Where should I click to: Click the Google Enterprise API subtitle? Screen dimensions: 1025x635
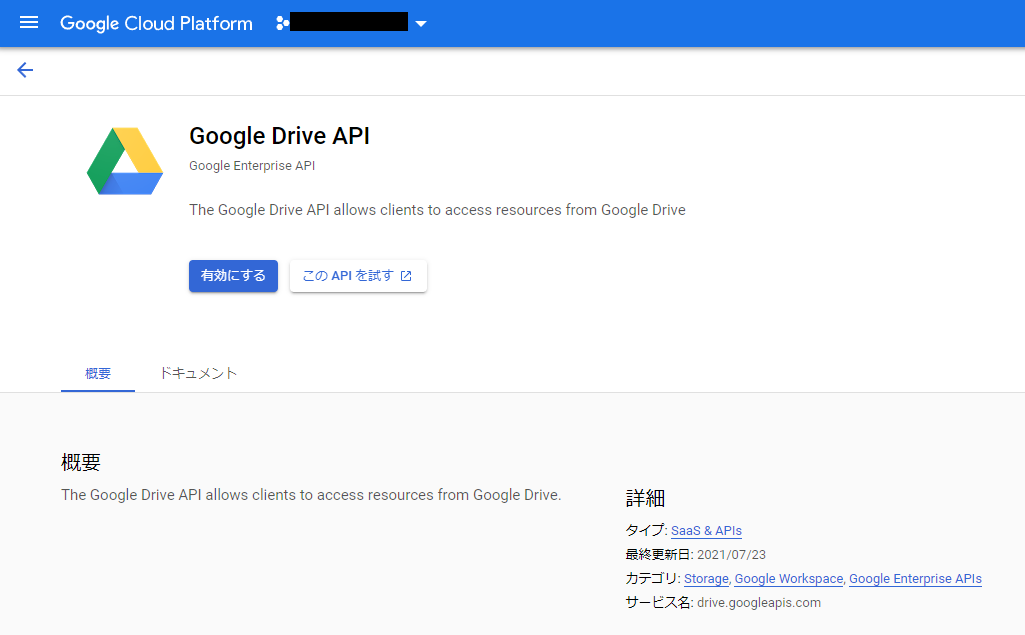click(x=252, y=166)
